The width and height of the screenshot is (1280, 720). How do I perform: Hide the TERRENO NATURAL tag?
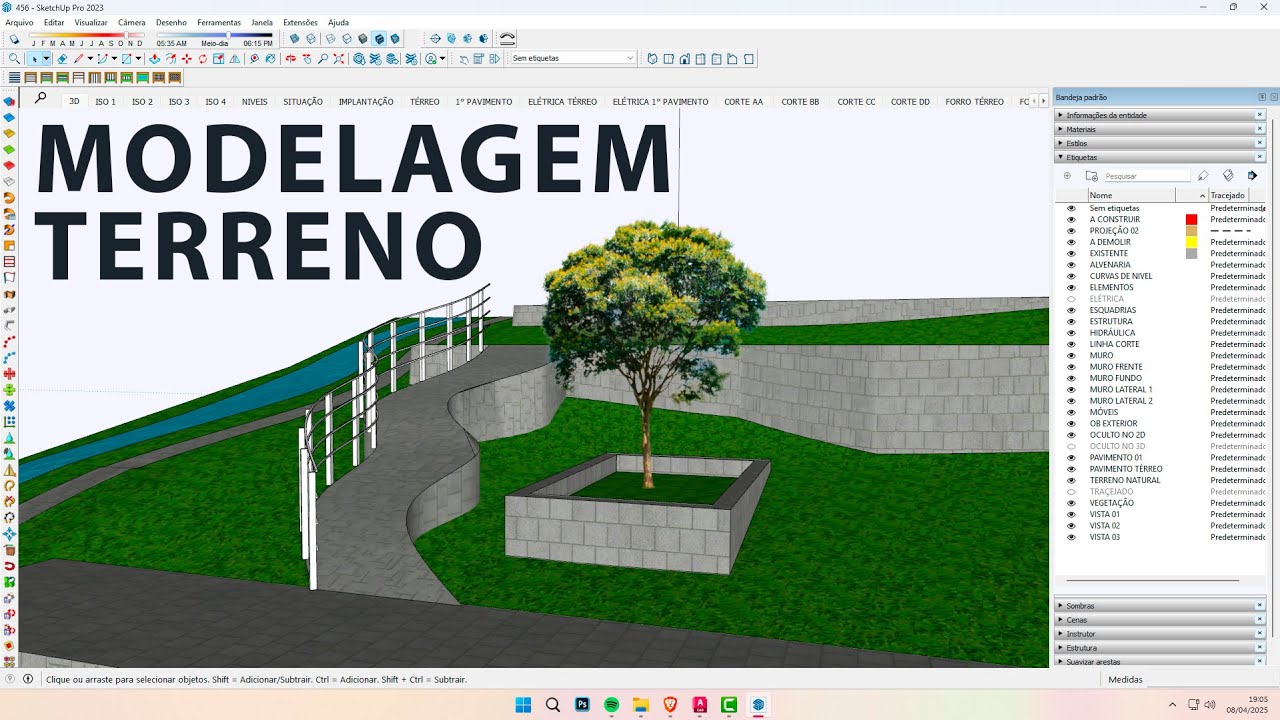pyautogui.click(x=1071, y=480)
